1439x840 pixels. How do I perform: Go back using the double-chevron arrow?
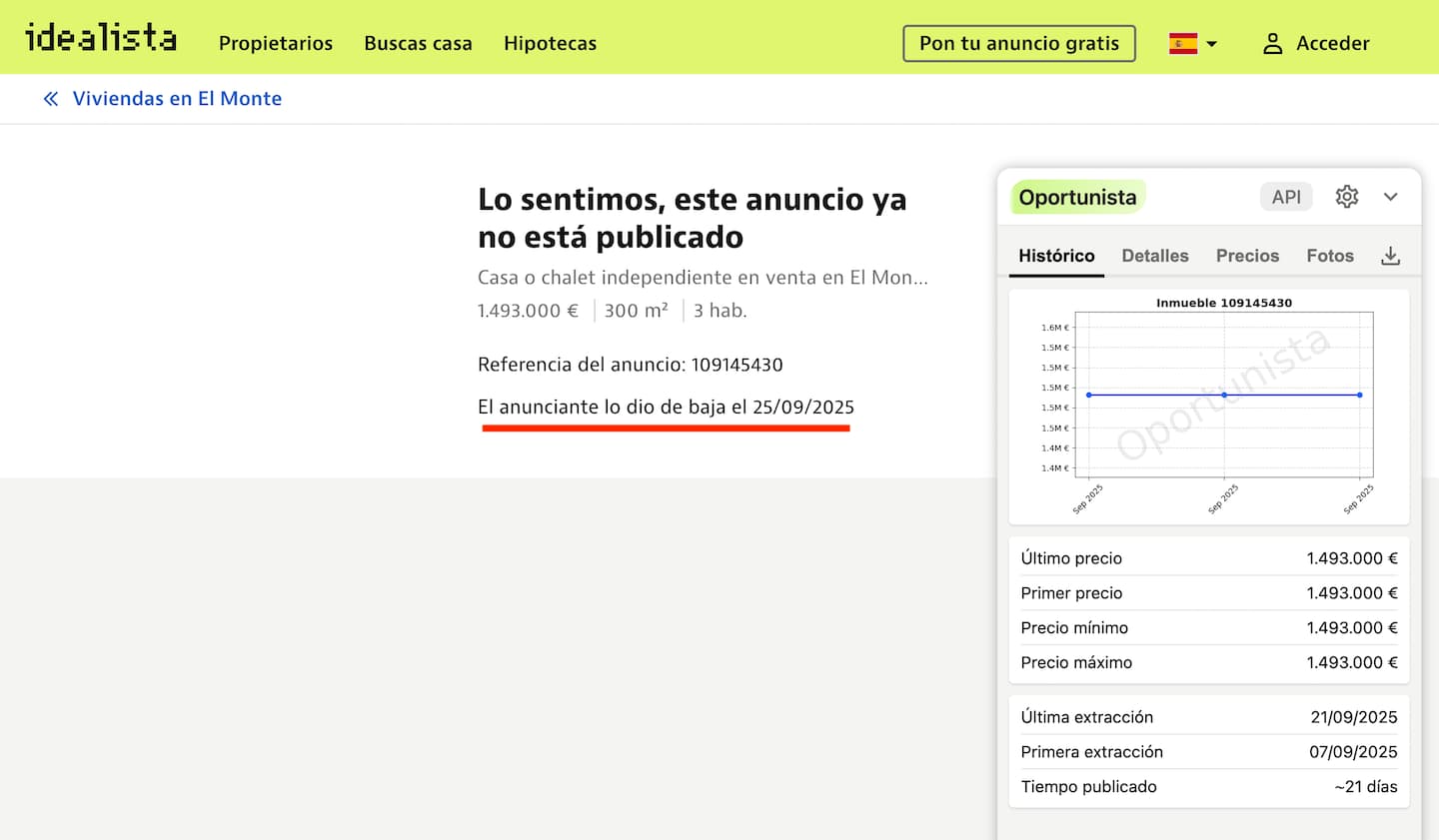click(x=50, y=98)
